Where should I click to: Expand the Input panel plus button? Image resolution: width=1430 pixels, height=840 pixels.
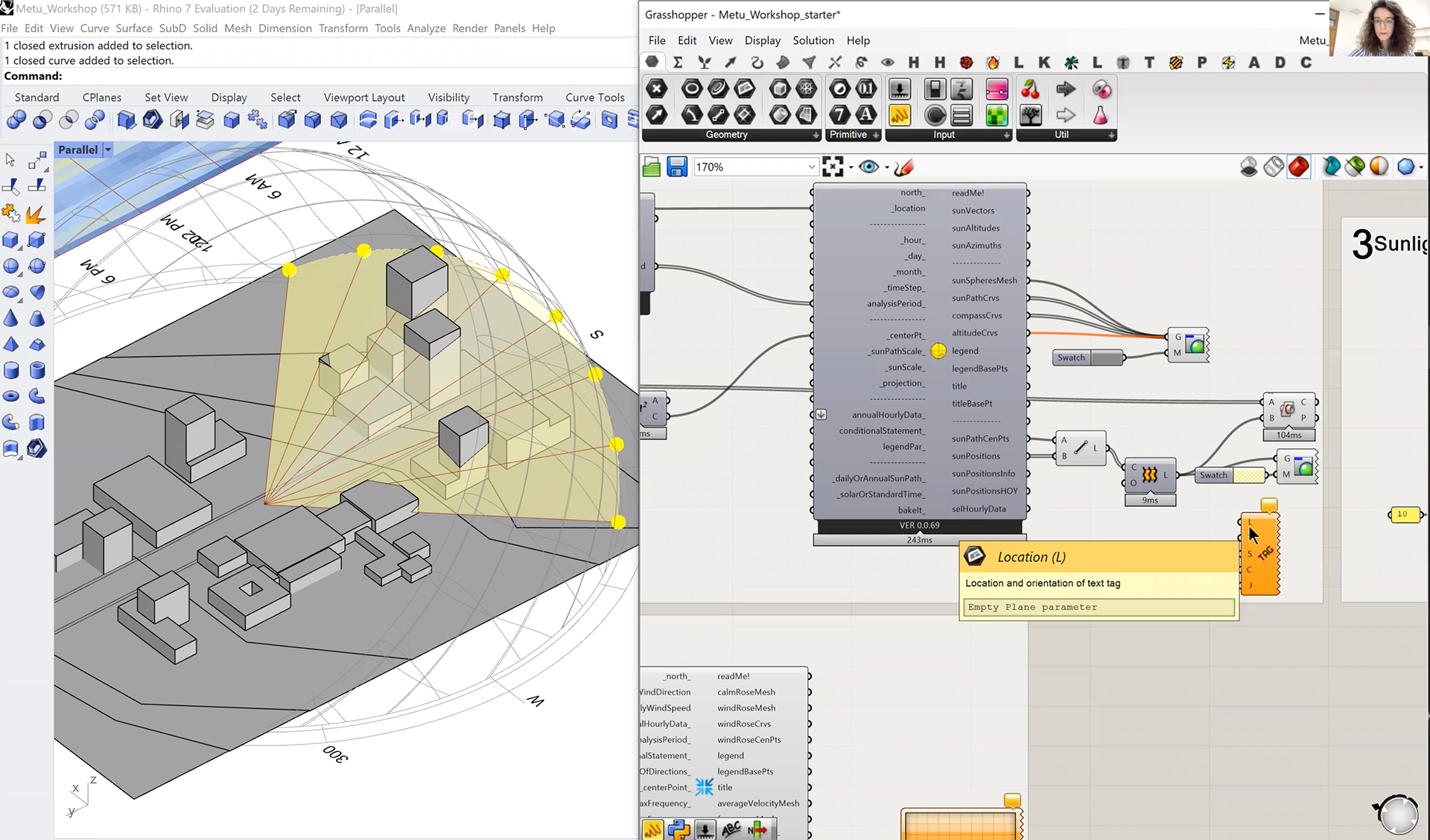[1006, 135]
